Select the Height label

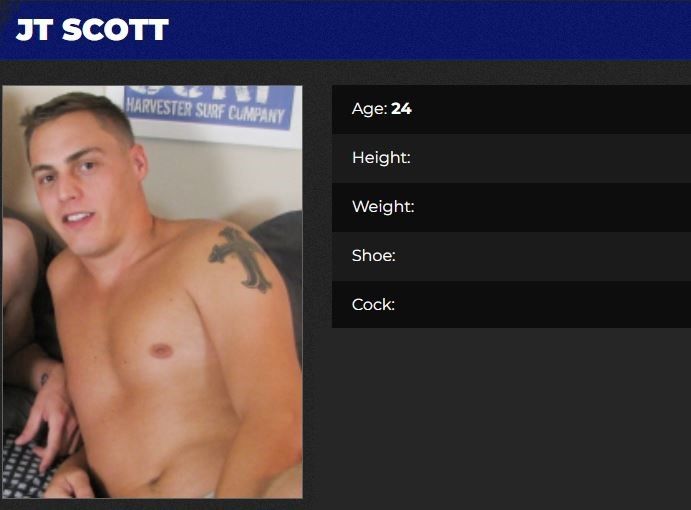(381, 157)
